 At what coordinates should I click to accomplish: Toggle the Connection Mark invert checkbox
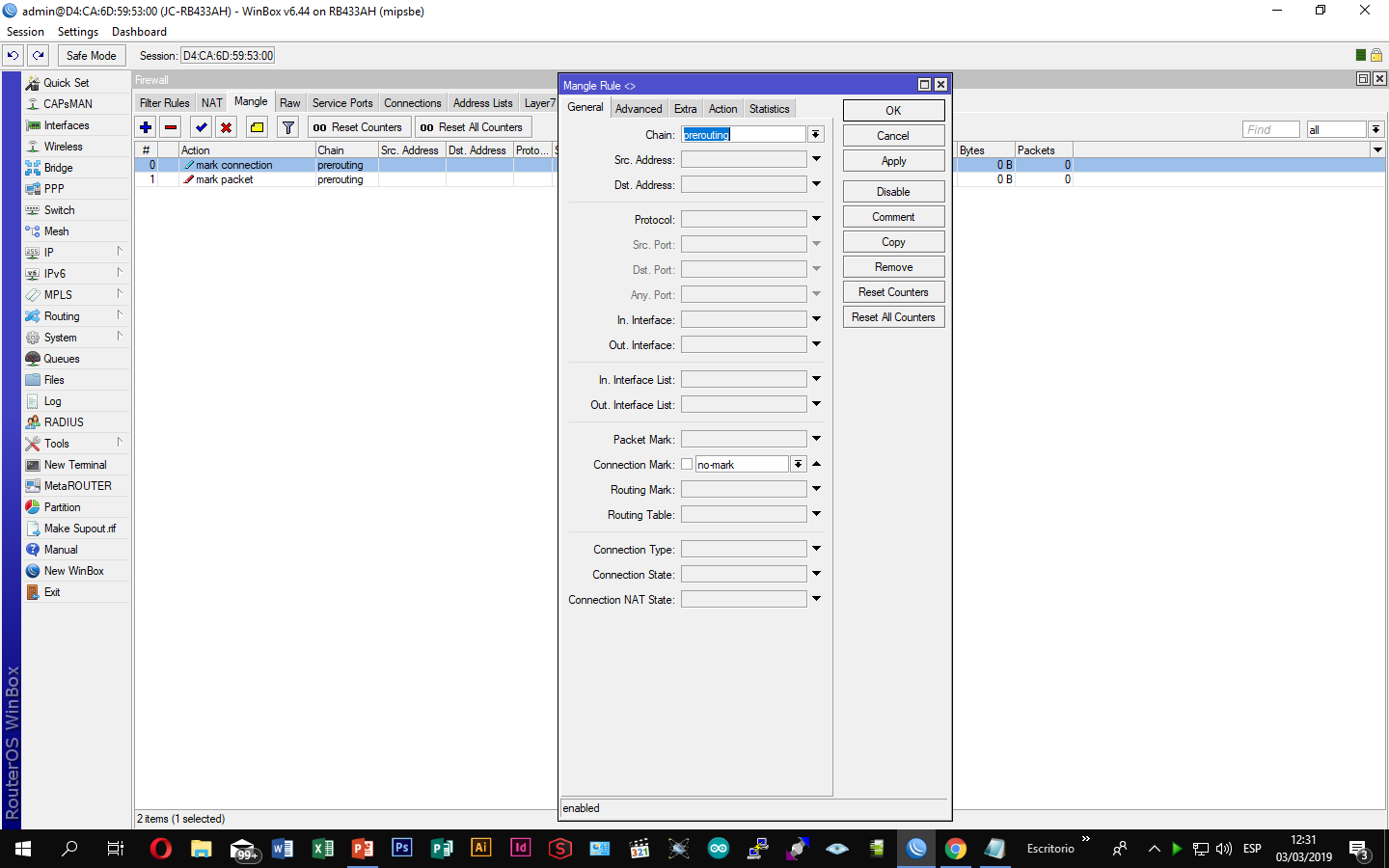(687, 465)
